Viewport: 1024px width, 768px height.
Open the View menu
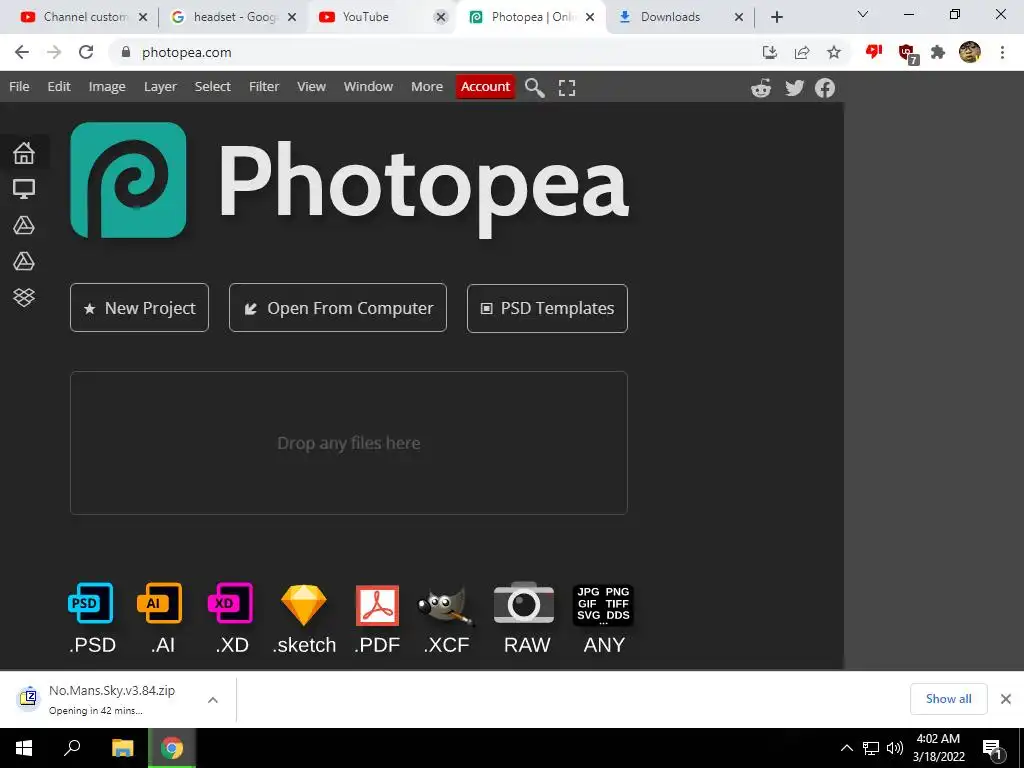312,86
